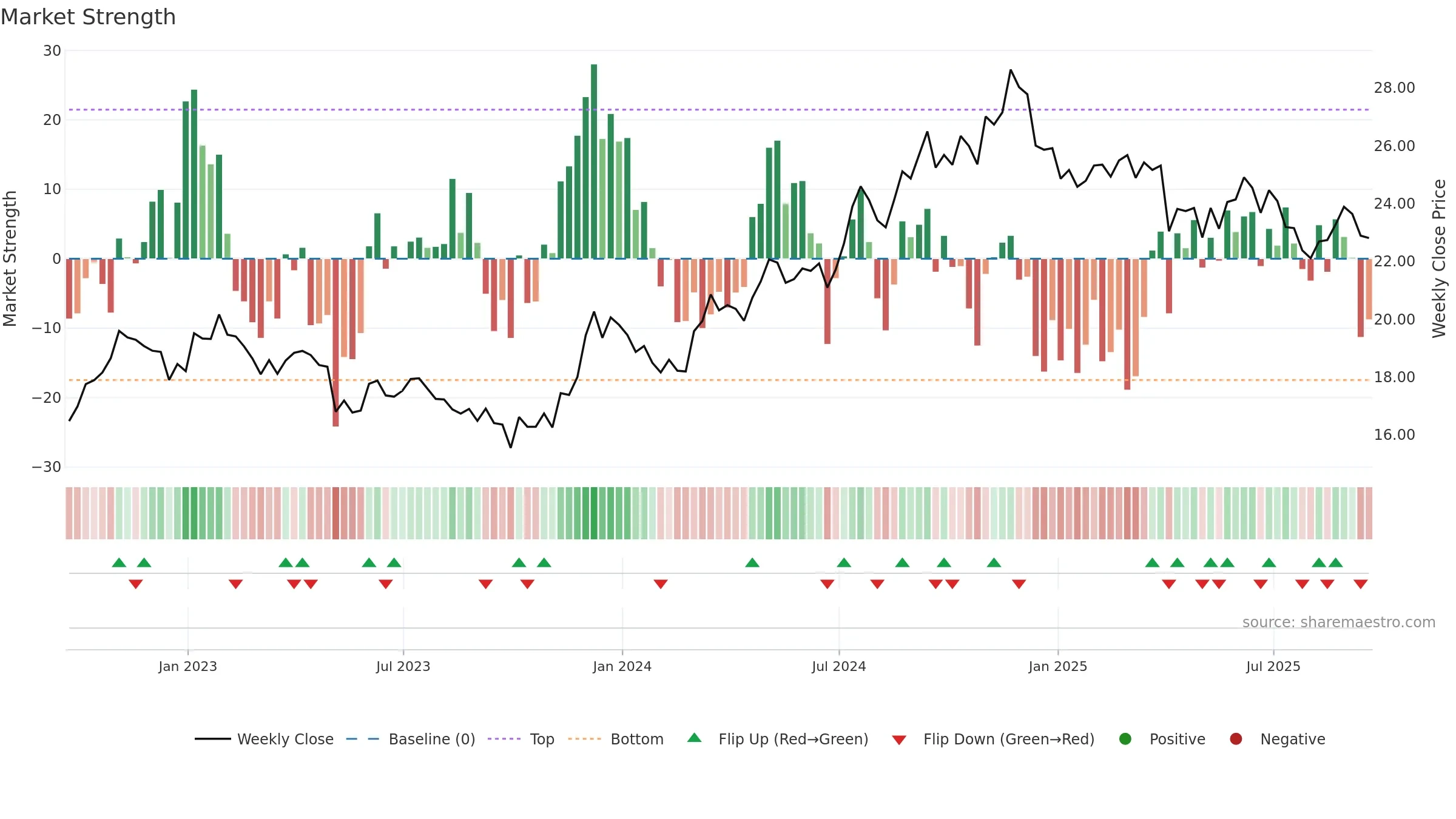Click the Jul 2025 axis label
This screenshot has height=819, width=1456.
click(x=1273, y=666)
